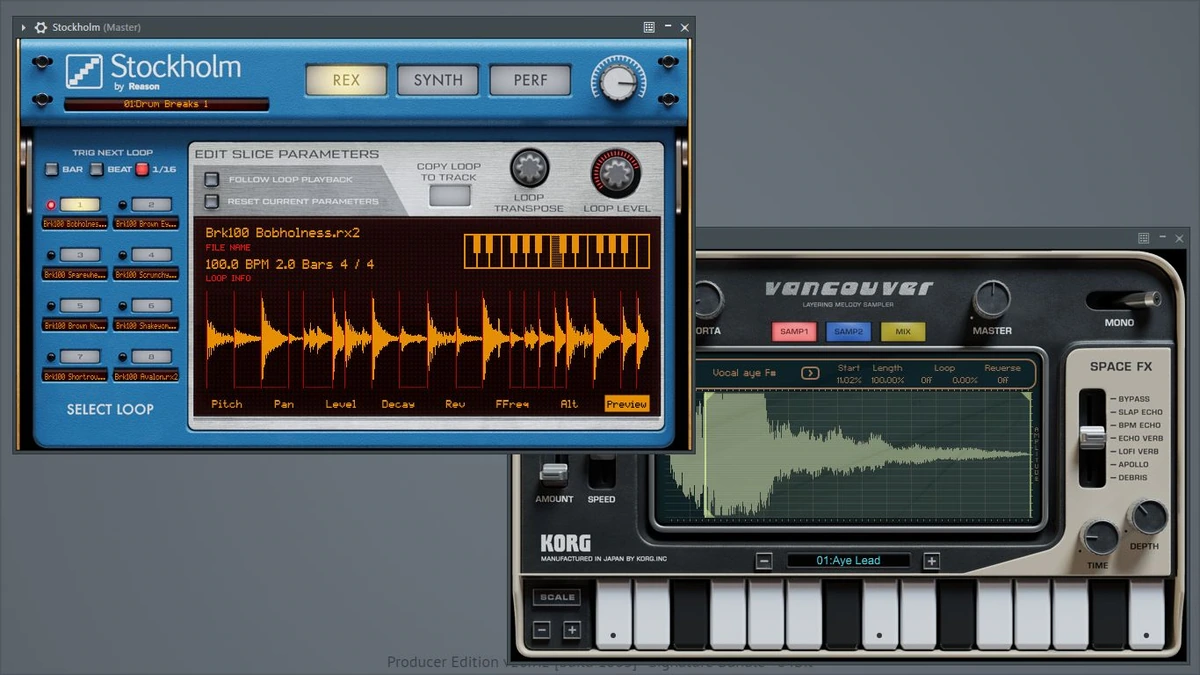Select loop slot 5
This screenshot has height=675, width=1200.
(80, 306)
